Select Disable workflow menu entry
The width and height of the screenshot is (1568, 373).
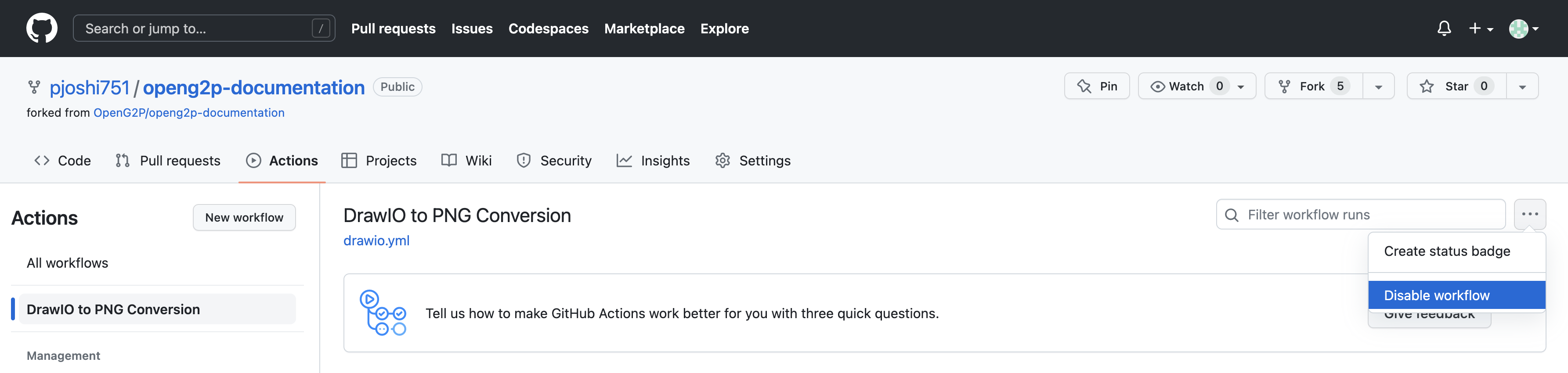(x=1456, y=295)
